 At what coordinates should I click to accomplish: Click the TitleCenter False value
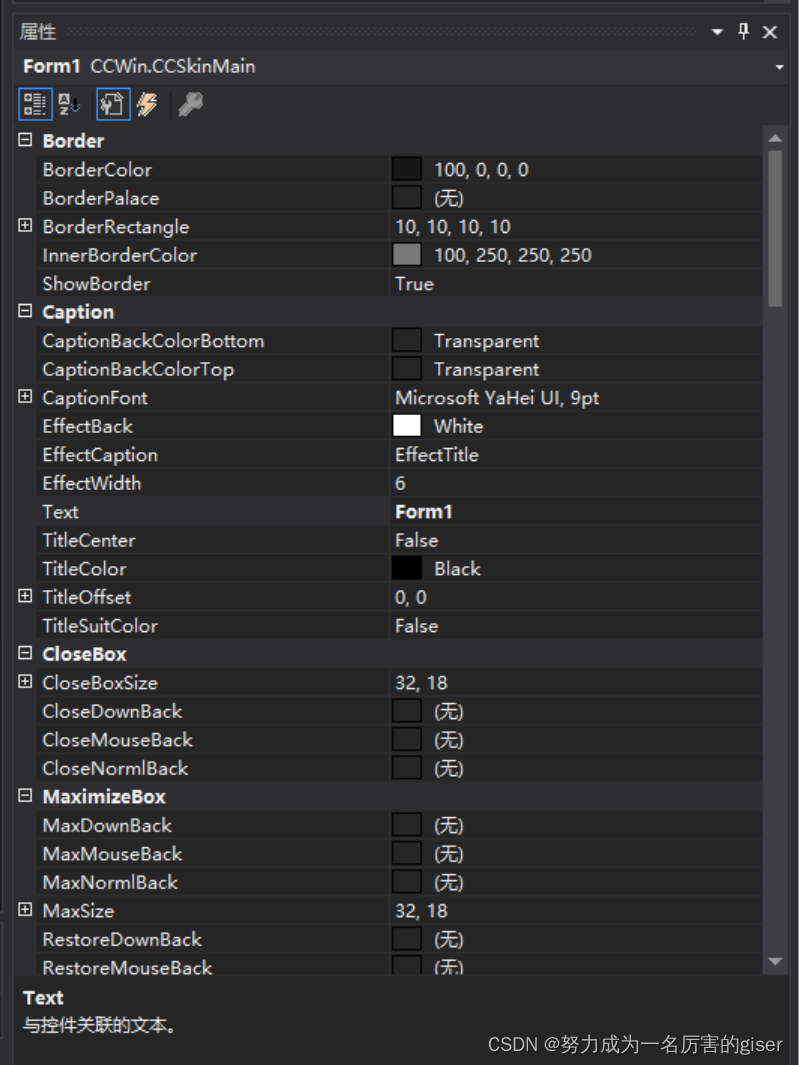(416, 541)
